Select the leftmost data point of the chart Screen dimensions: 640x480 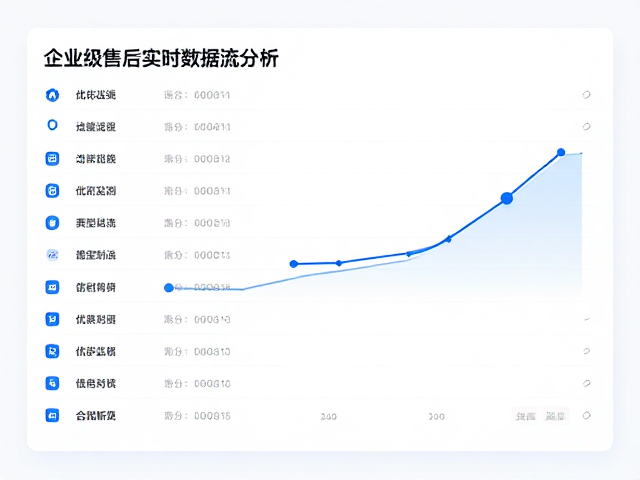click(169, 288)
